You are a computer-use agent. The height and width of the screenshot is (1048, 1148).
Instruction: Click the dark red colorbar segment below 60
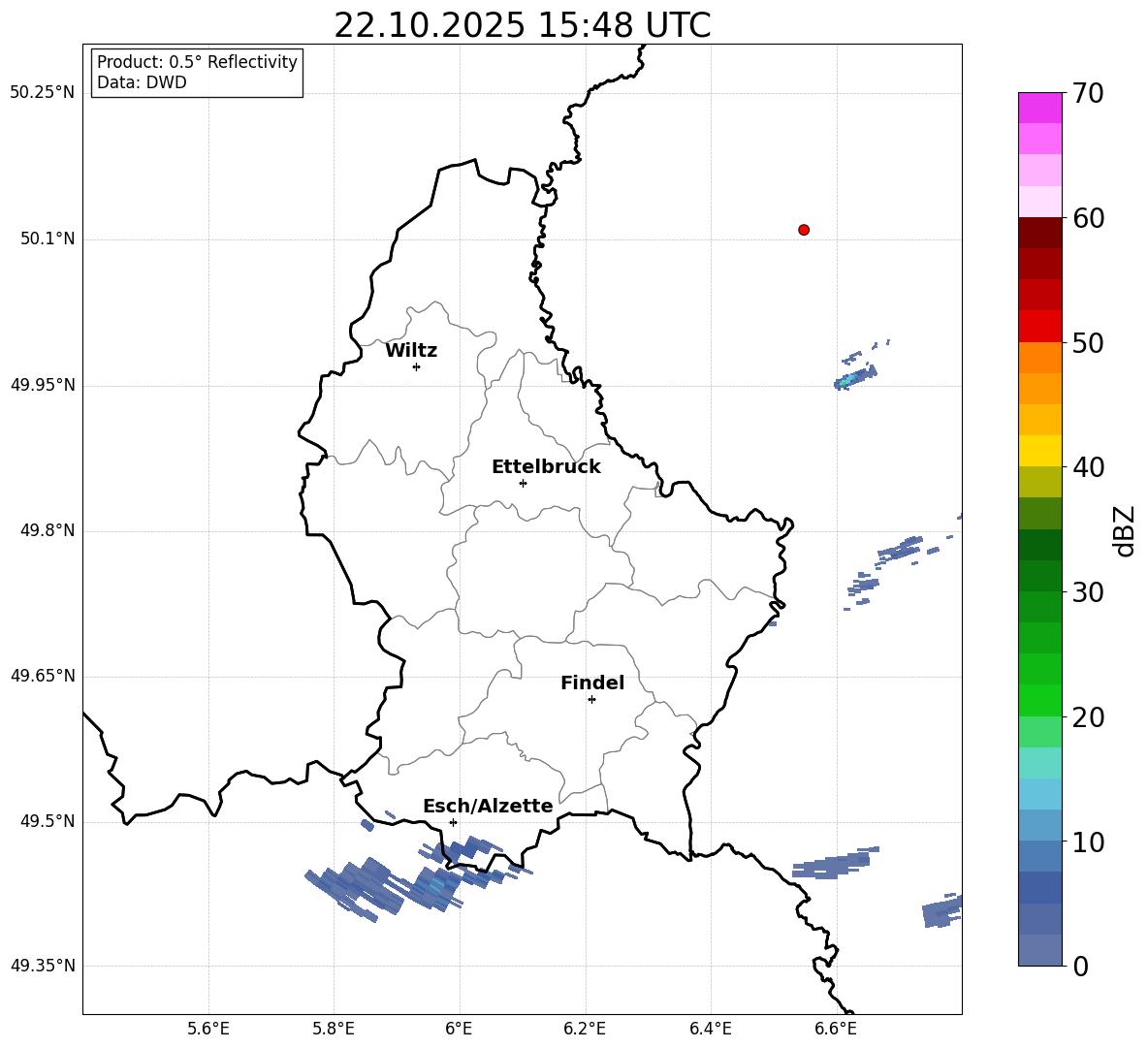click(x=1039, y=233)
